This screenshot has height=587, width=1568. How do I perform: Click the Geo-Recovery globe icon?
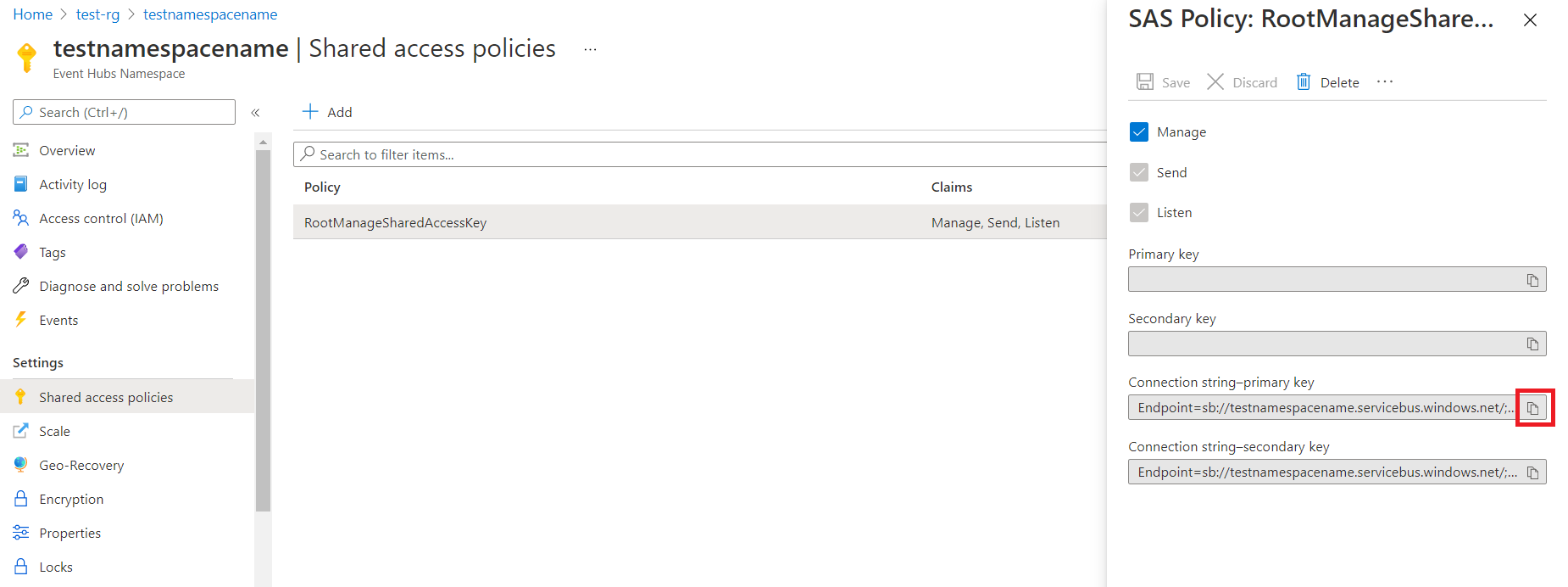tap(21, 464)
